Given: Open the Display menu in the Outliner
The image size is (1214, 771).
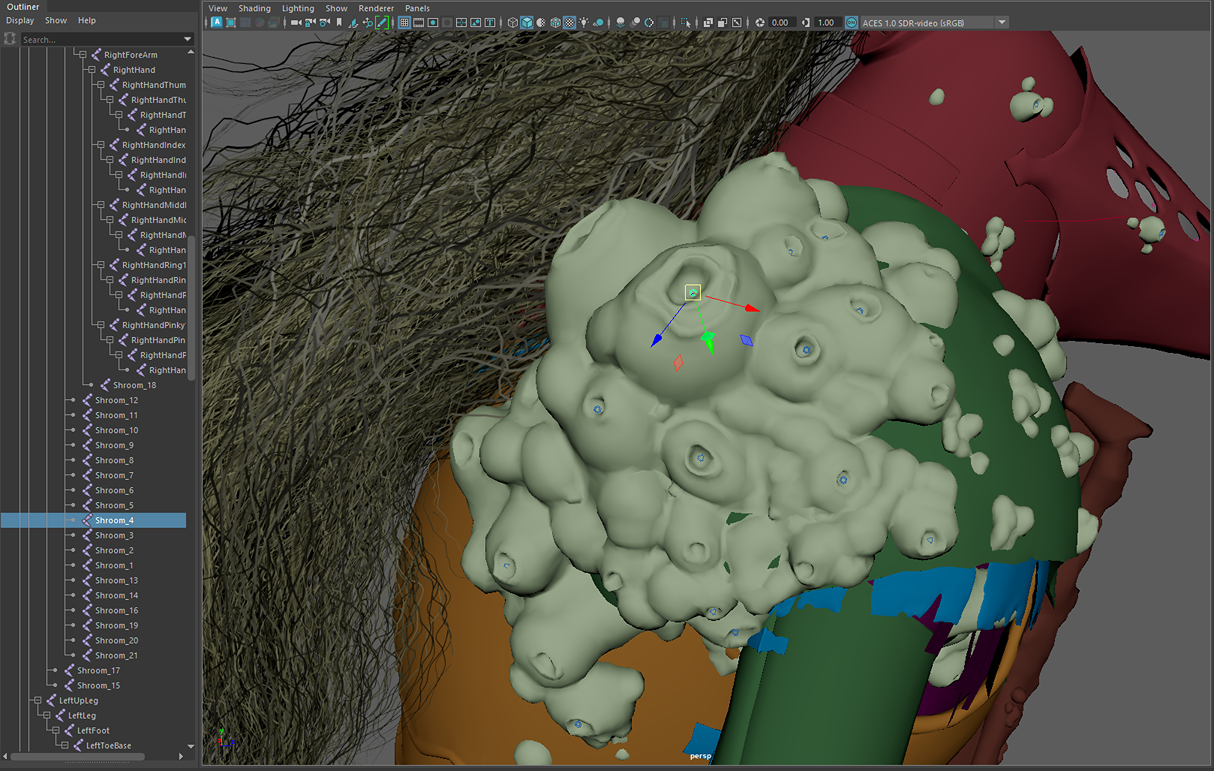Looking at the screenshot, I should tap(19, 20).
